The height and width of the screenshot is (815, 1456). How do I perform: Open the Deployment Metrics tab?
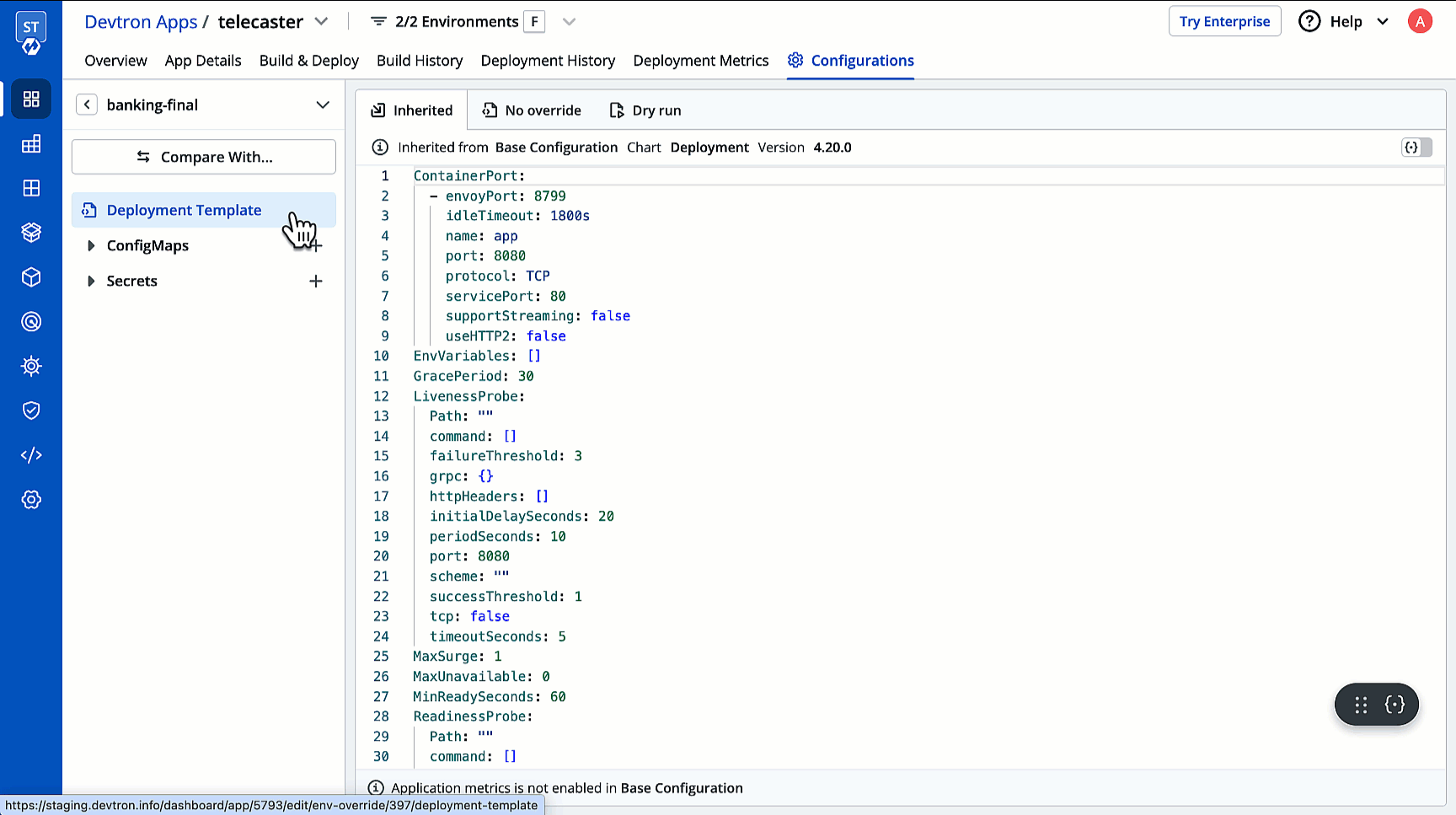(700, 60)
